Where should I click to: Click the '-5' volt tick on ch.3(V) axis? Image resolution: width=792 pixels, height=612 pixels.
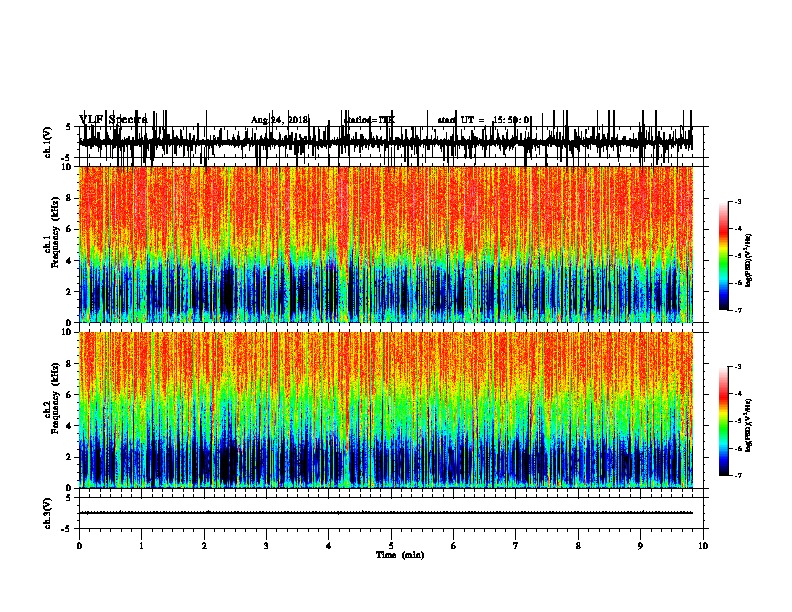(67, 529)
